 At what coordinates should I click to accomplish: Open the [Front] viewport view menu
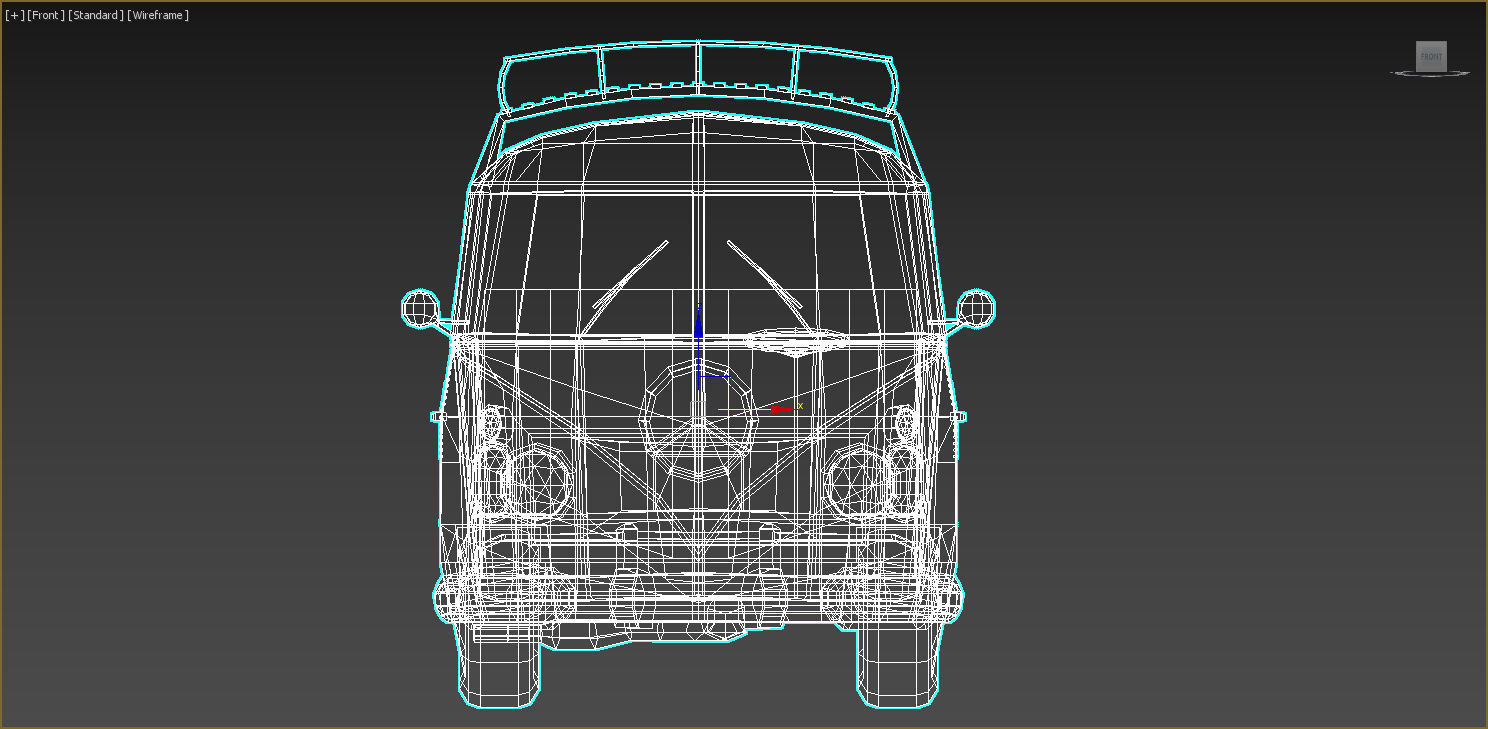[46, 15]
